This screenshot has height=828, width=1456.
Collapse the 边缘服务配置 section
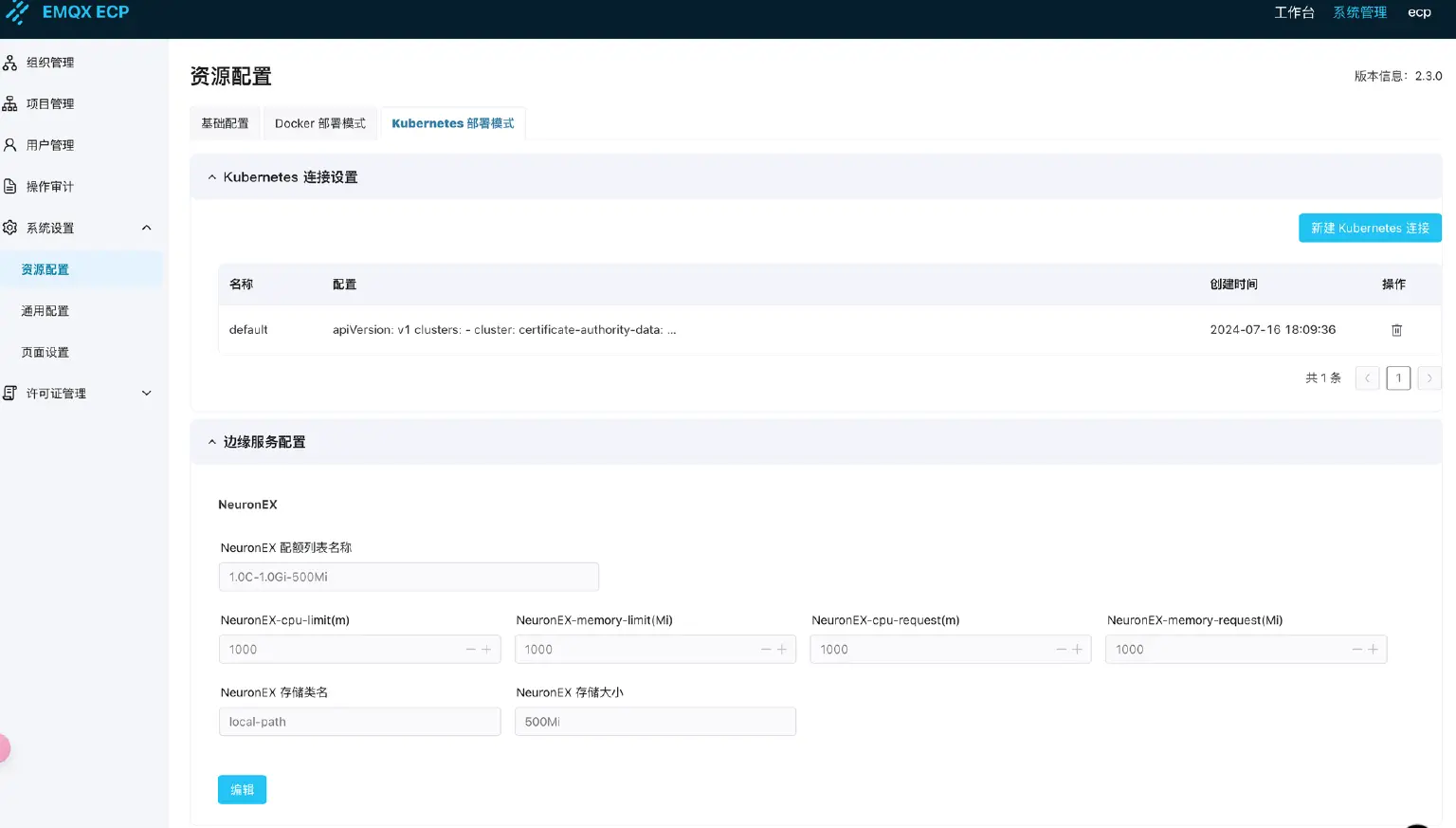click(211, 441)
